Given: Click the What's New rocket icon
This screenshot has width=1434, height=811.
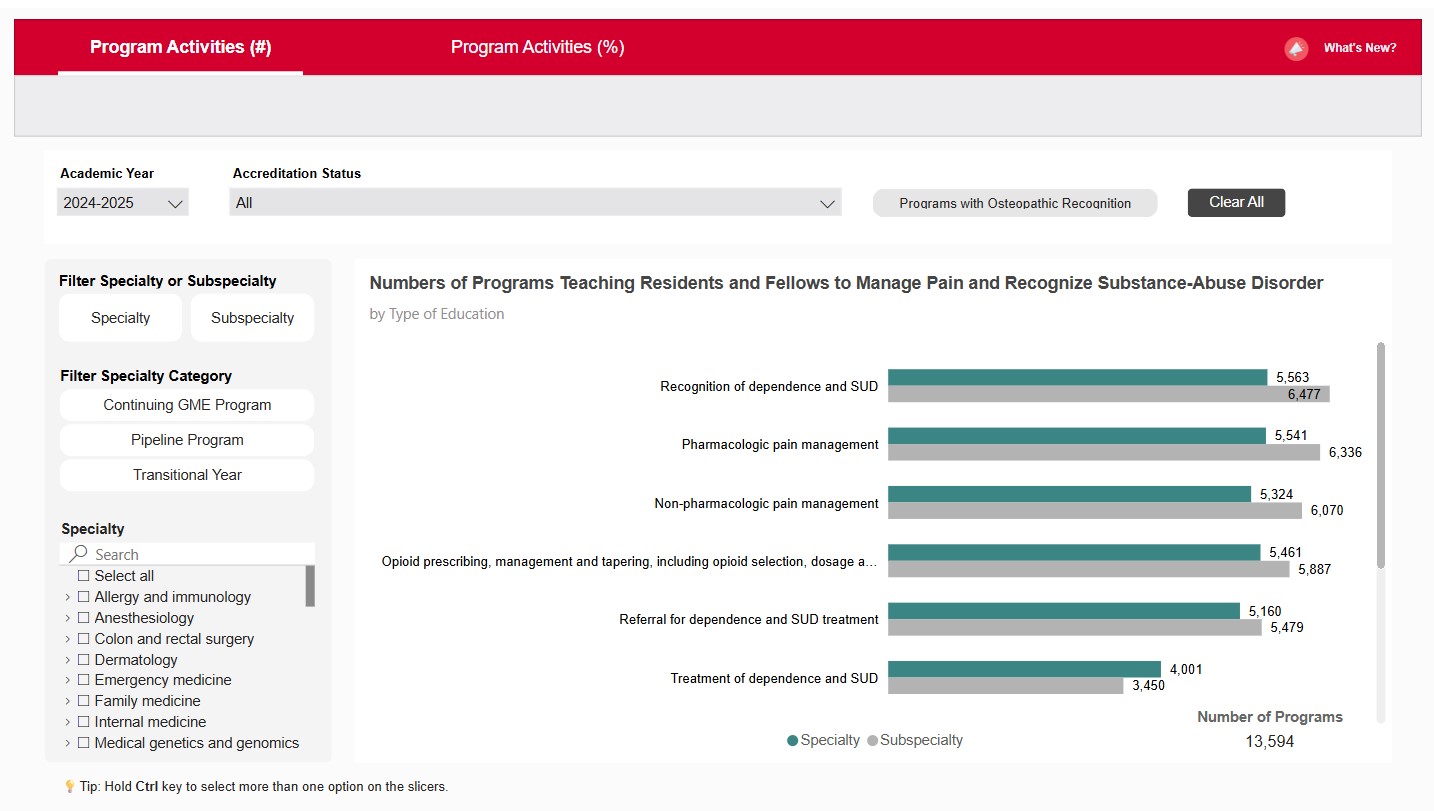Looking at the screenshot, I should click(1296, 48).
